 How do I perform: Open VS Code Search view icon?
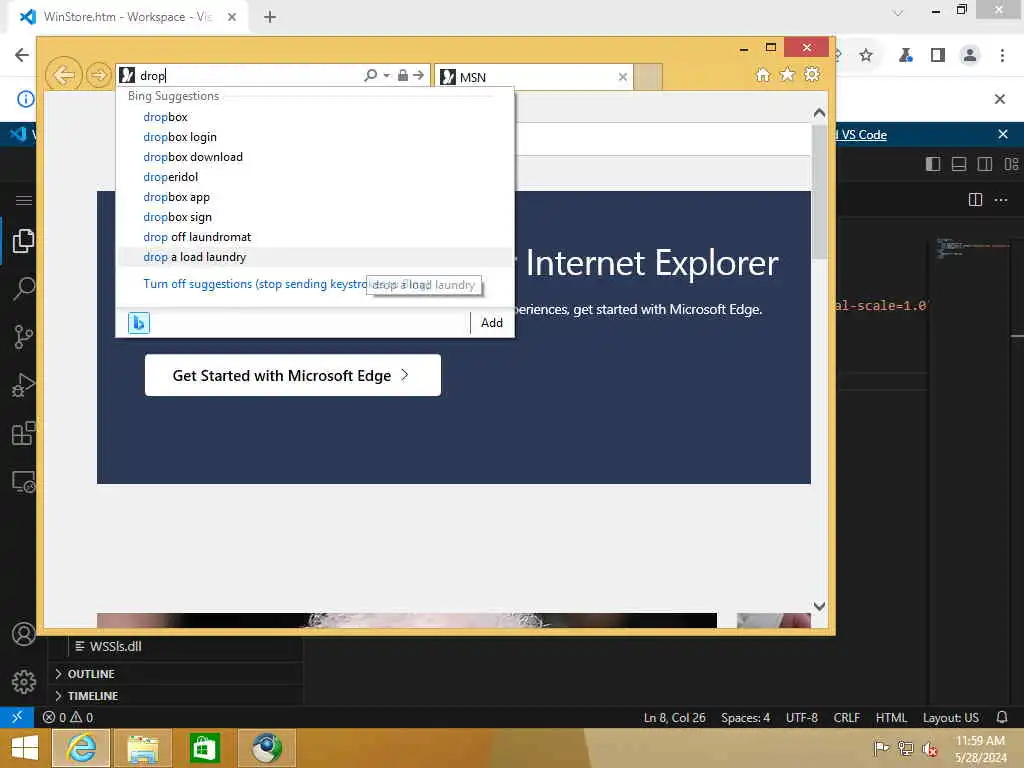(x=24, y=288)
